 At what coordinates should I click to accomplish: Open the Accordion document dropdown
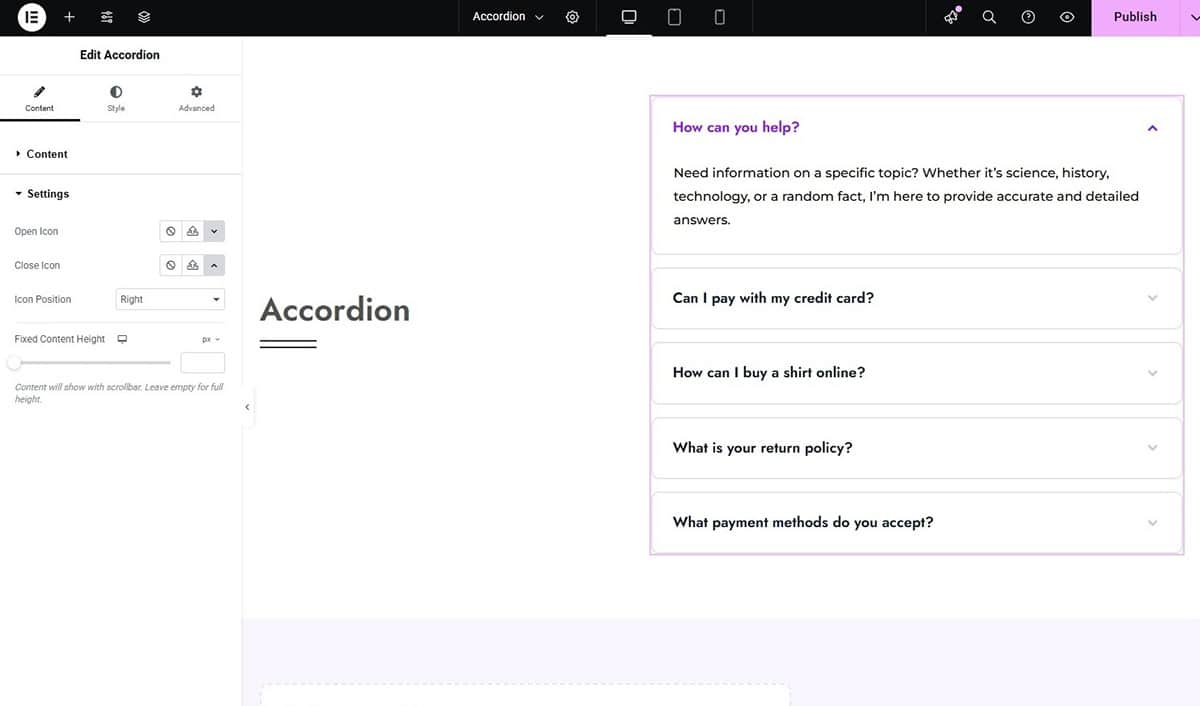point(508,17)
